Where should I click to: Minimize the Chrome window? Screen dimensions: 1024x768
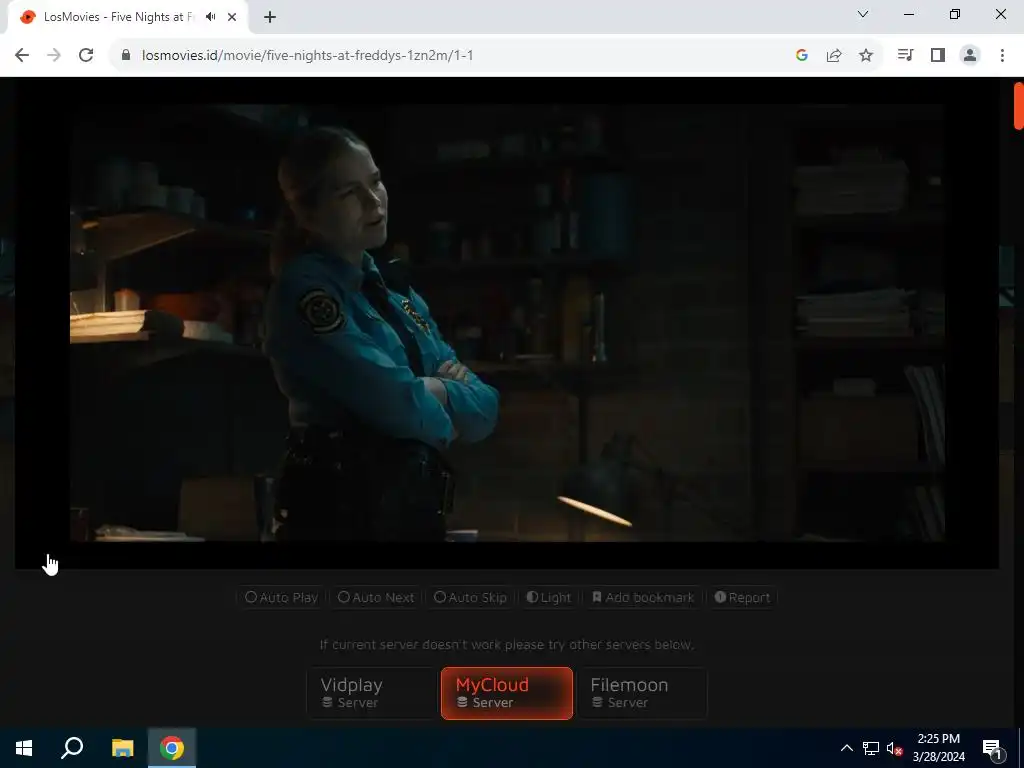pos(909,14)
